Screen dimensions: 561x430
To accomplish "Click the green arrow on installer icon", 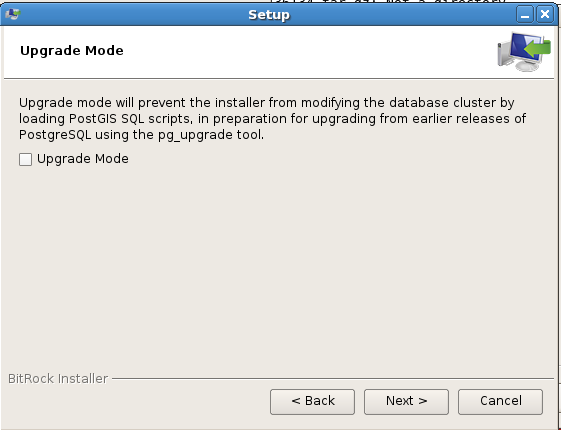I will click(x=538, y=48).
